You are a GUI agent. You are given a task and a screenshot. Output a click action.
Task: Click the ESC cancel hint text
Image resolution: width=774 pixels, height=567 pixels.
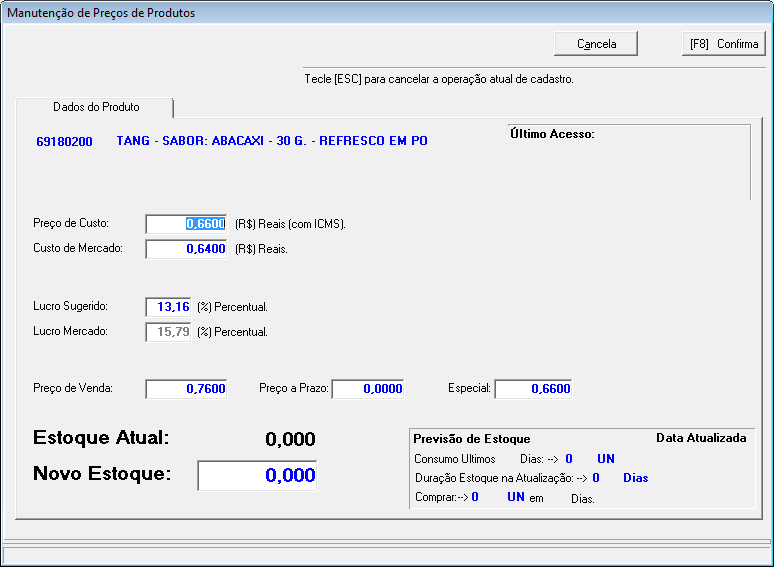point(439,78)
